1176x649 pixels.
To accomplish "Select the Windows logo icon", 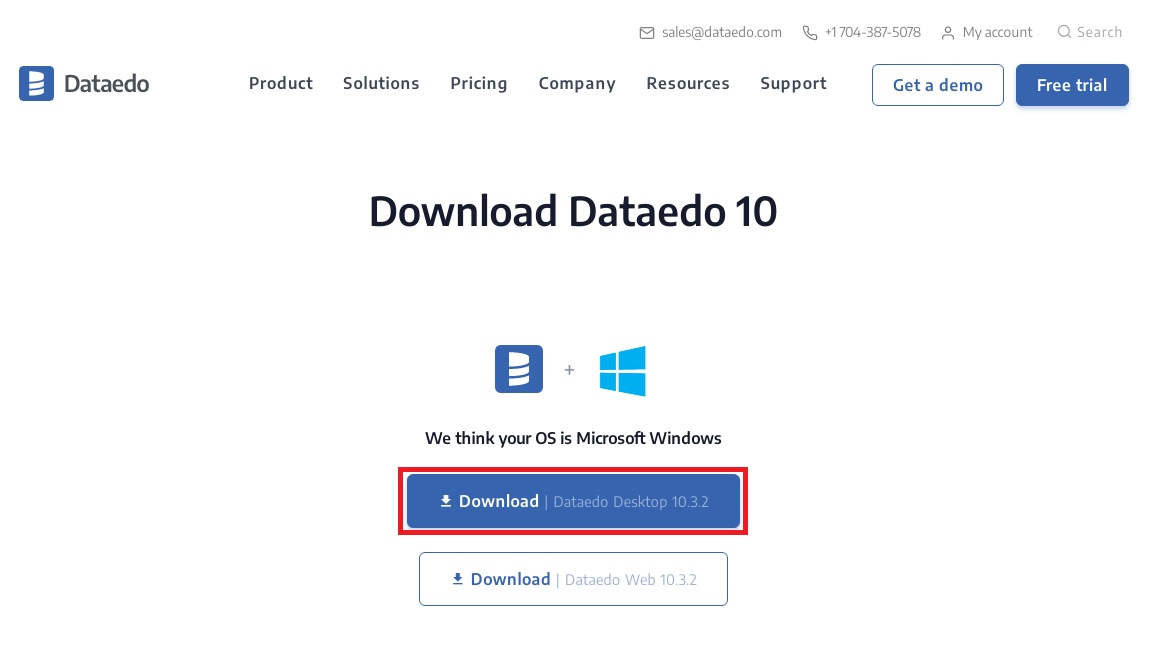I will click(x=622, y=370).
